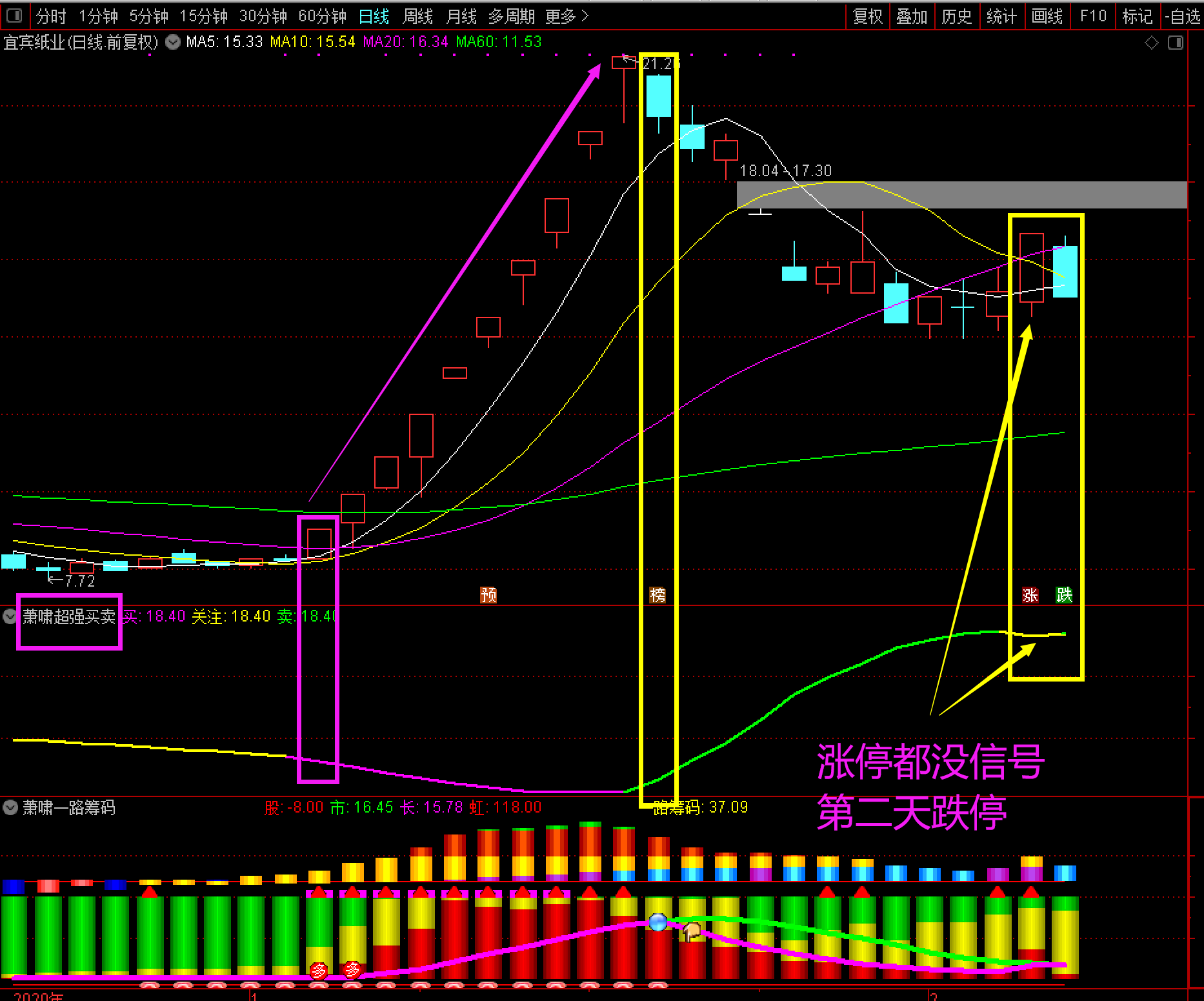Click the diamond icon above the chart
Image resolution: width=1204 pixels, height=1001 pixels.
1151,43
